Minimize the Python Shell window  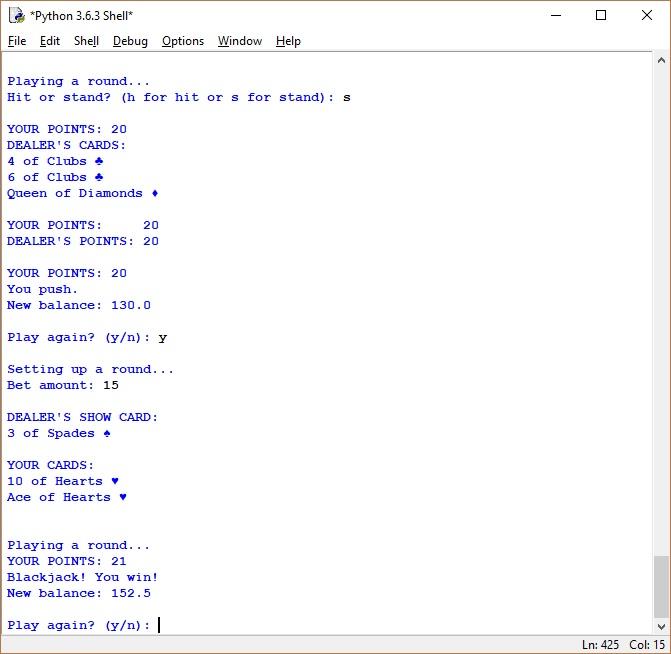click(x=556, y=15)
